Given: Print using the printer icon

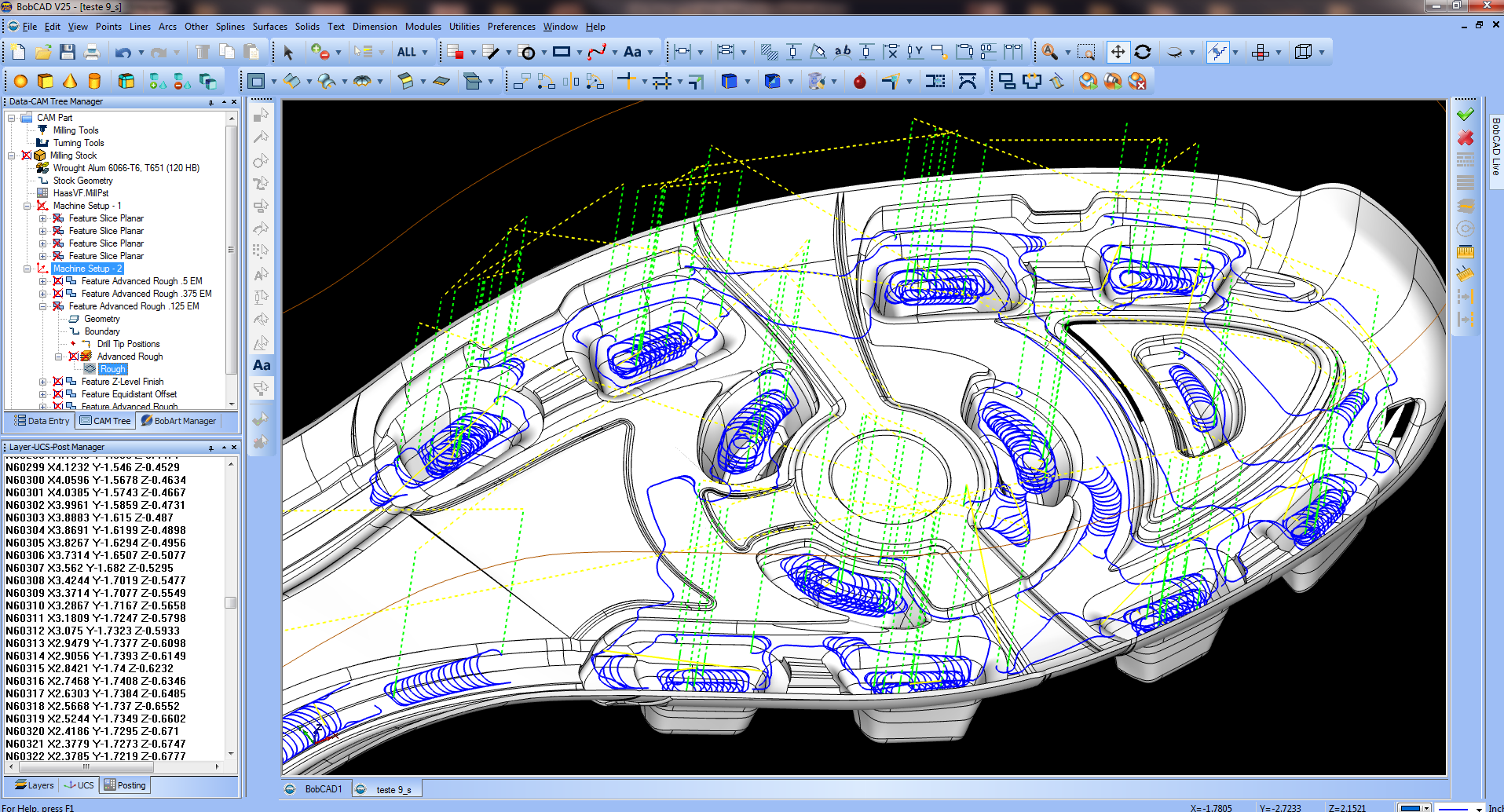Looking at the screenshot, I should click(92, 53).
